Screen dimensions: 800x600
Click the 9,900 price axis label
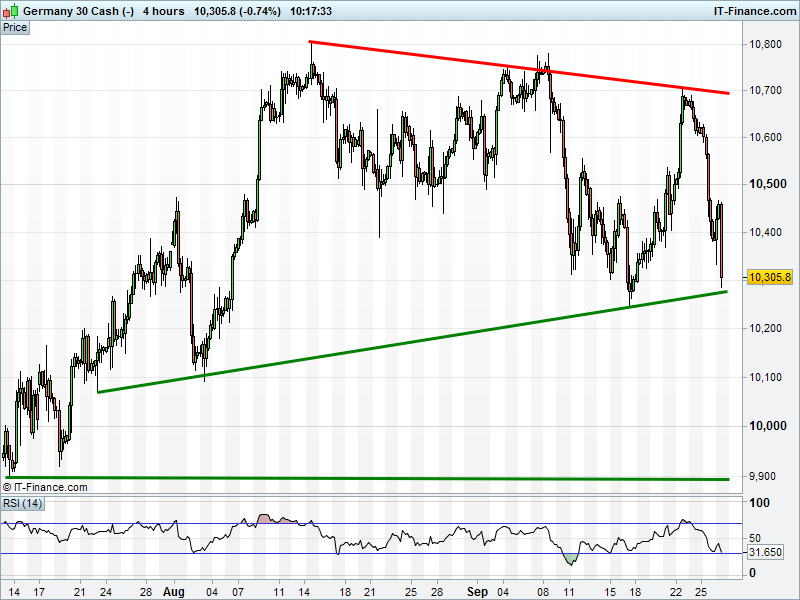pos(762,477)
